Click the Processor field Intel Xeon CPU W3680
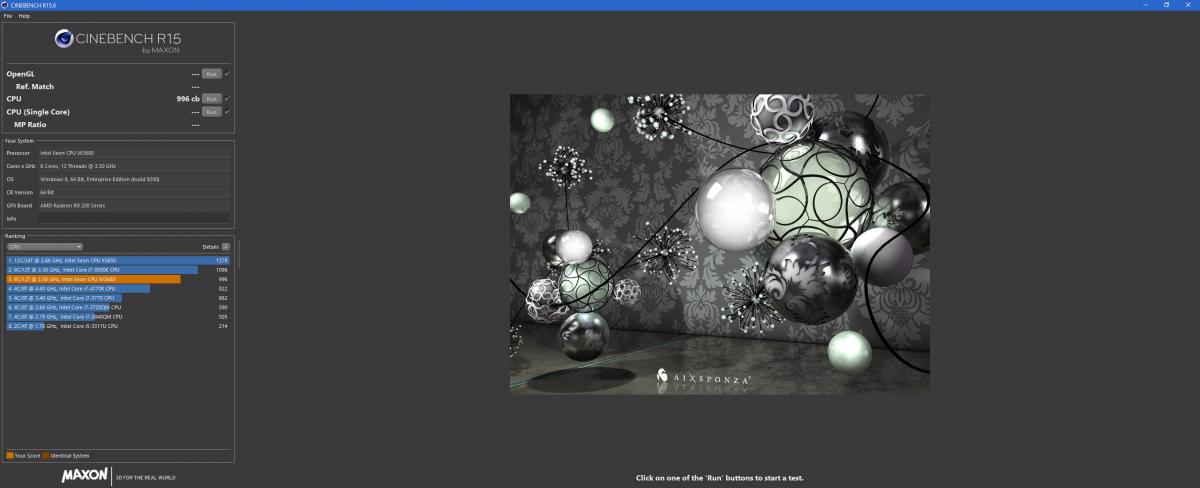The image size is (1200, 488). [134, 153]
